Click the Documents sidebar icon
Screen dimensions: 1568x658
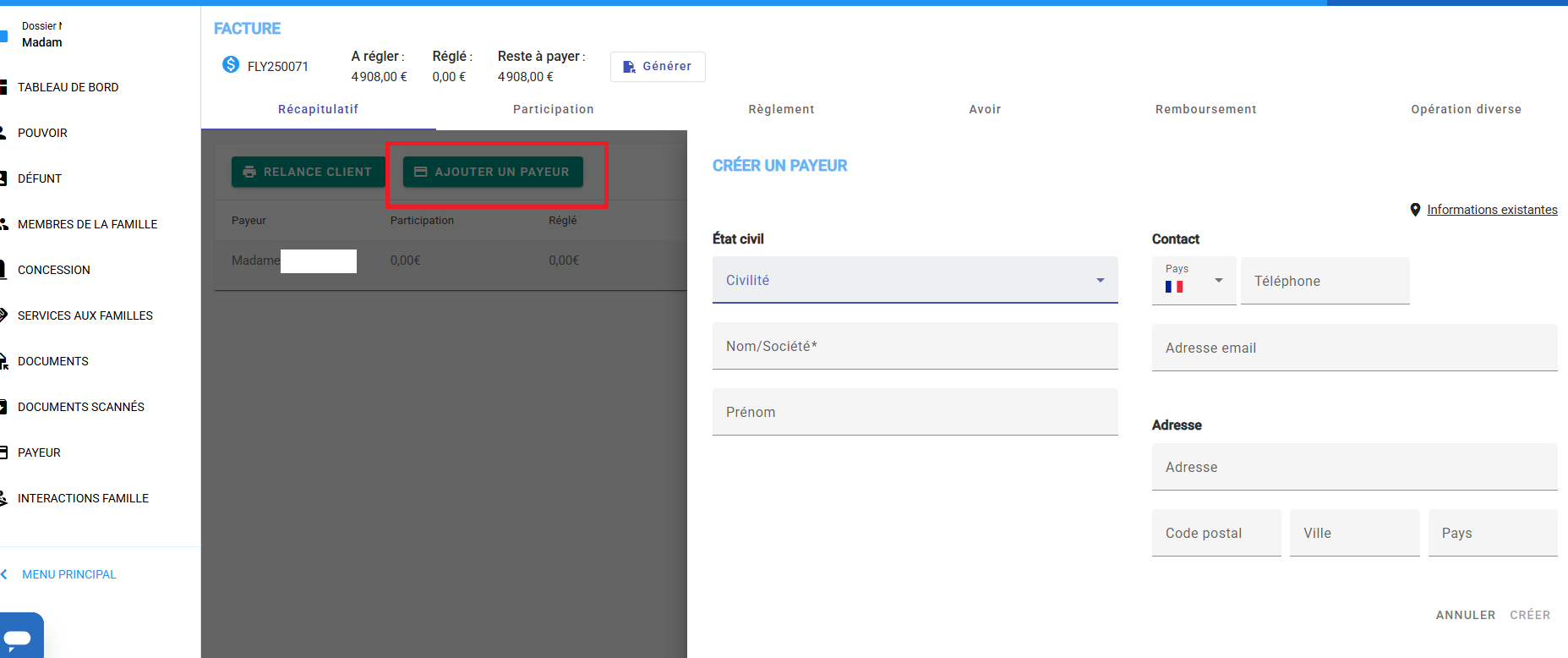3,361
